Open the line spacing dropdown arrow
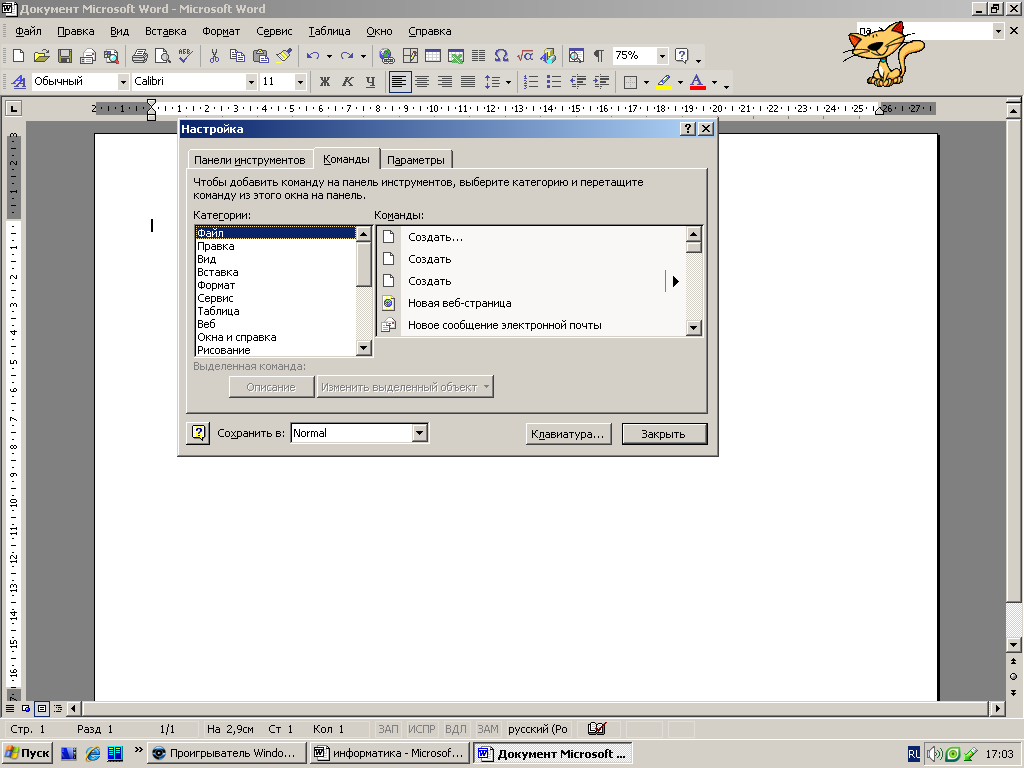Image resolution: width=1024 pixels, height=768 pixels. click(508, 82)
